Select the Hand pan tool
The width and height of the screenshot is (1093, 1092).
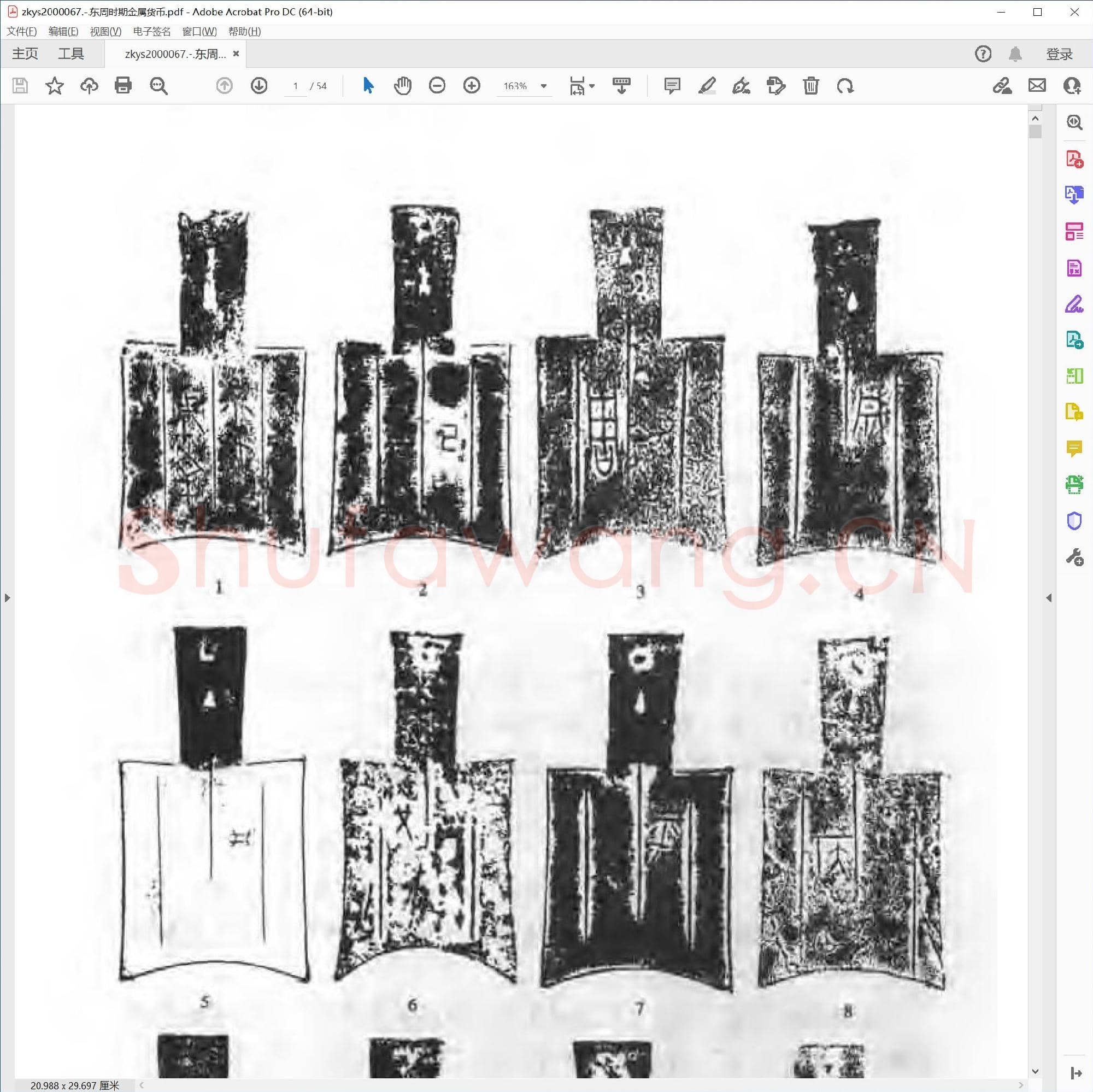[x=402, y=86]
